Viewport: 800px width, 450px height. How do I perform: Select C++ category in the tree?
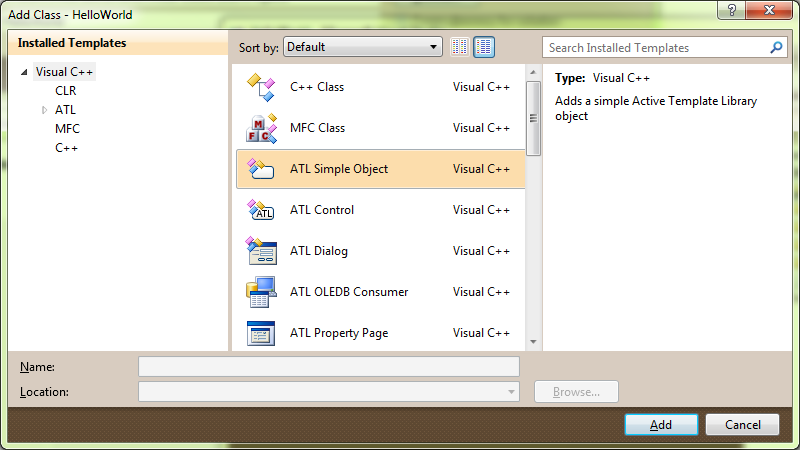pos(66,148)
